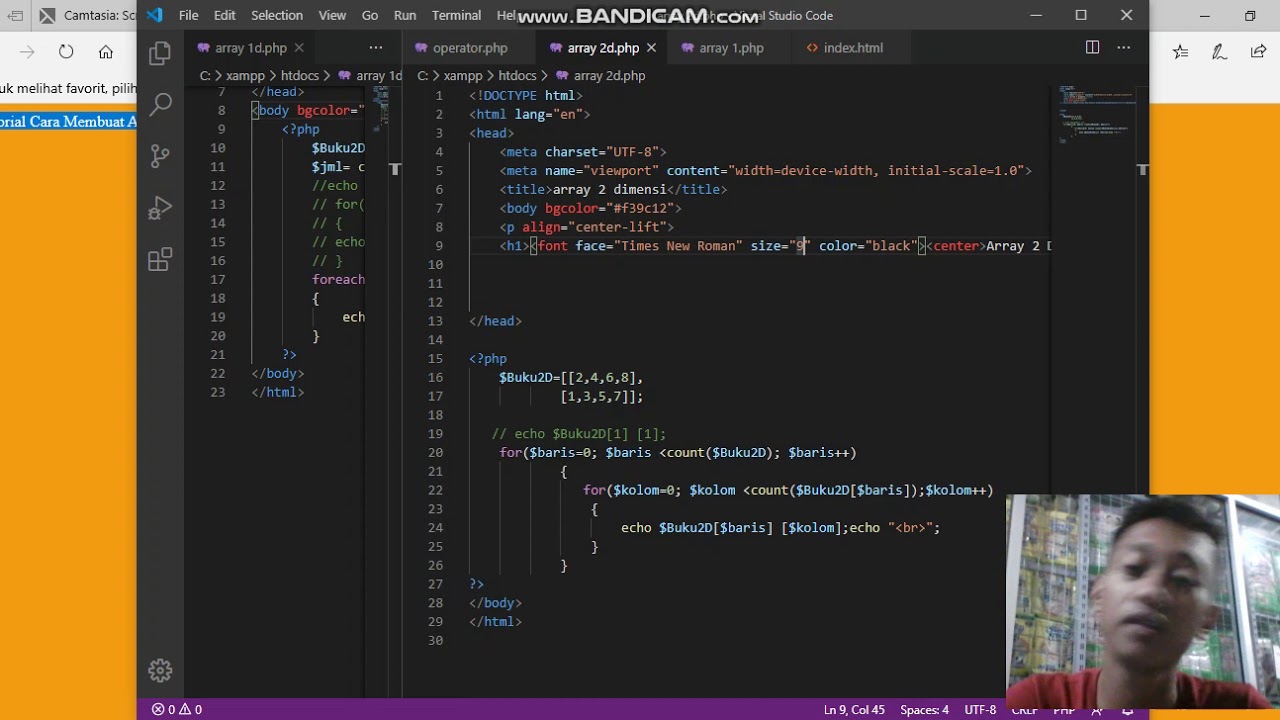The height and width of the screenshot is (720, 1280).
Task: Click the <?php line in right editor
Action: (488, 359)
